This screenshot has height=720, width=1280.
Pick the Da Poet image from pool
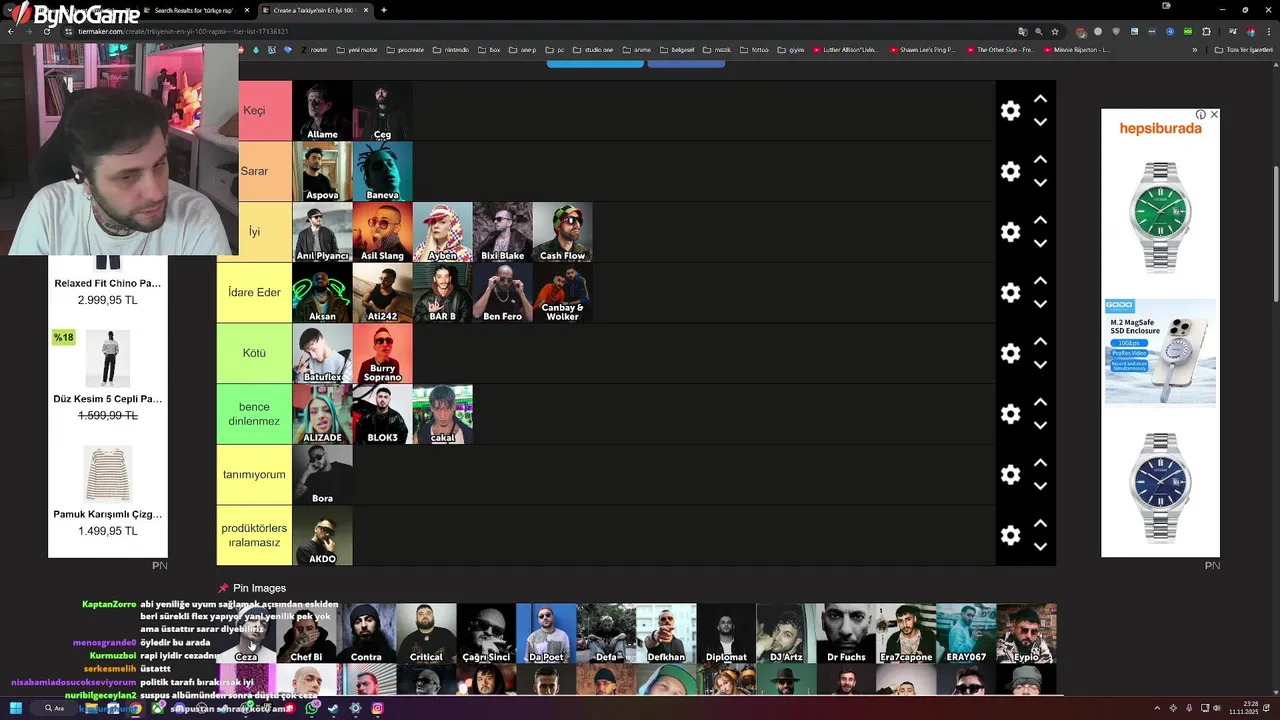[546, 633]
